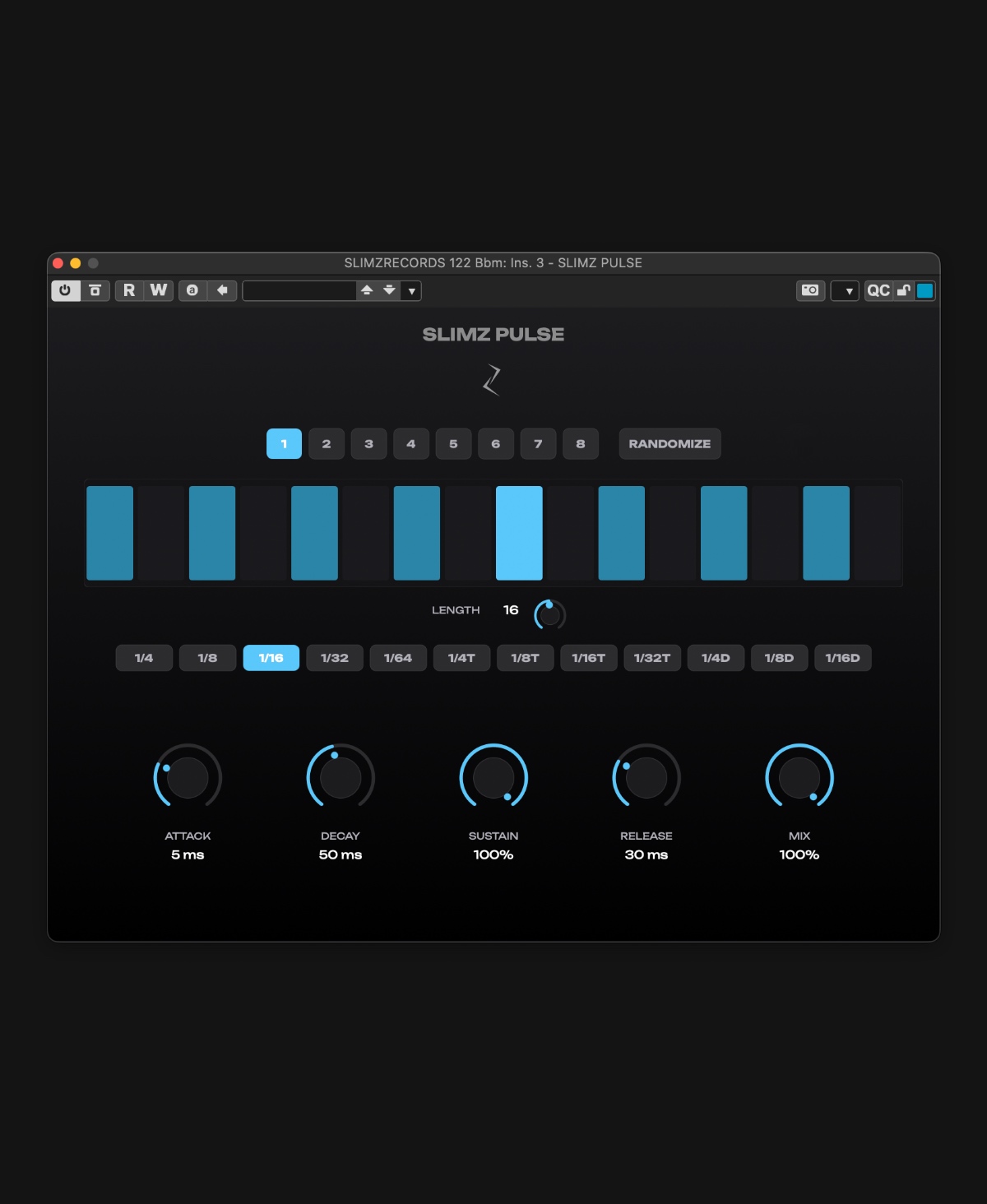Click the bypass effect icon
Screen dimensions: 987x1204
95,290
